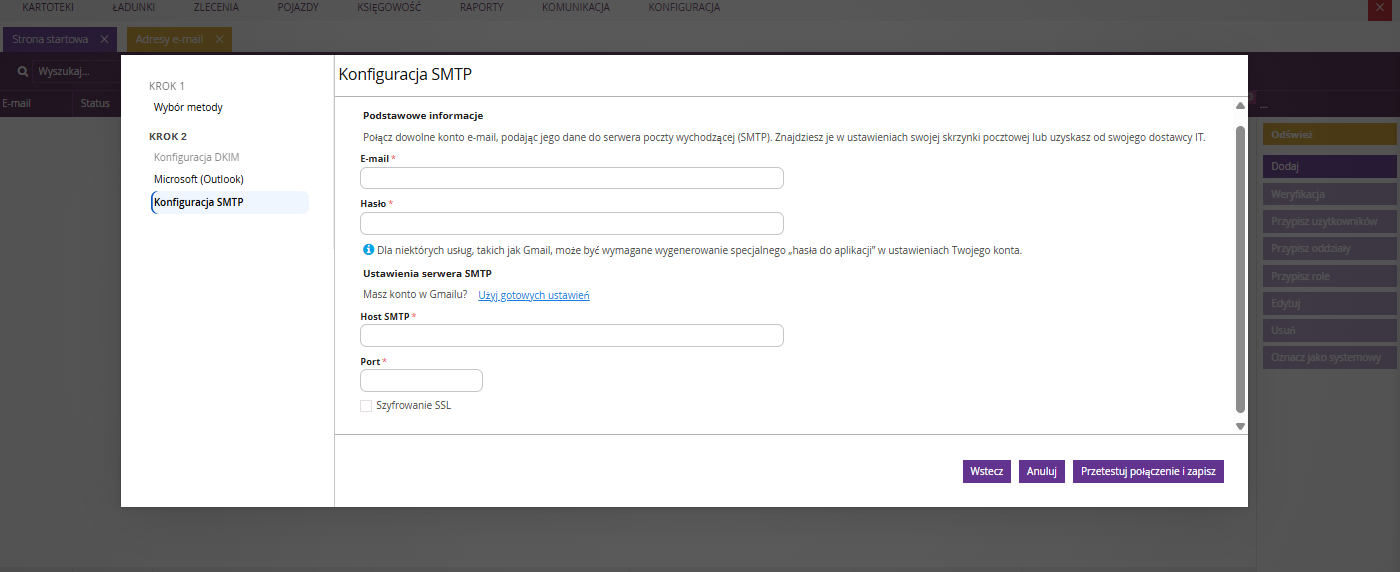Select the Konfiguracja DKIM step
1400x572 pixels.
click(196, 157)
